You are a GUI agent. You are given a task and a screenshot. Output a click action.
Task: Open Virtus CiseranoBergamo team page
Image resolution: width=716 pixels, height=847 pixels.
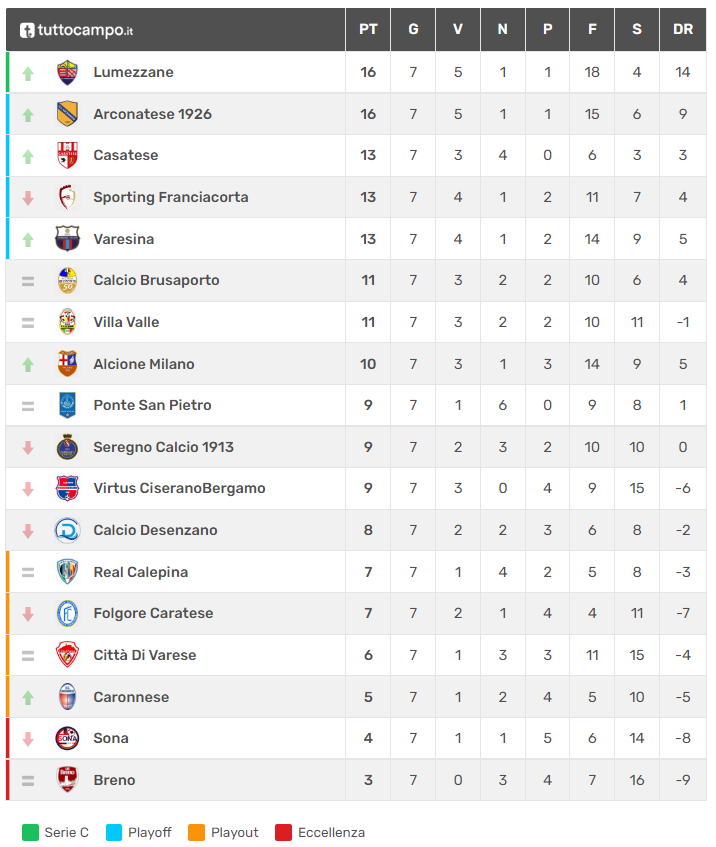click(x=179, y=489)
